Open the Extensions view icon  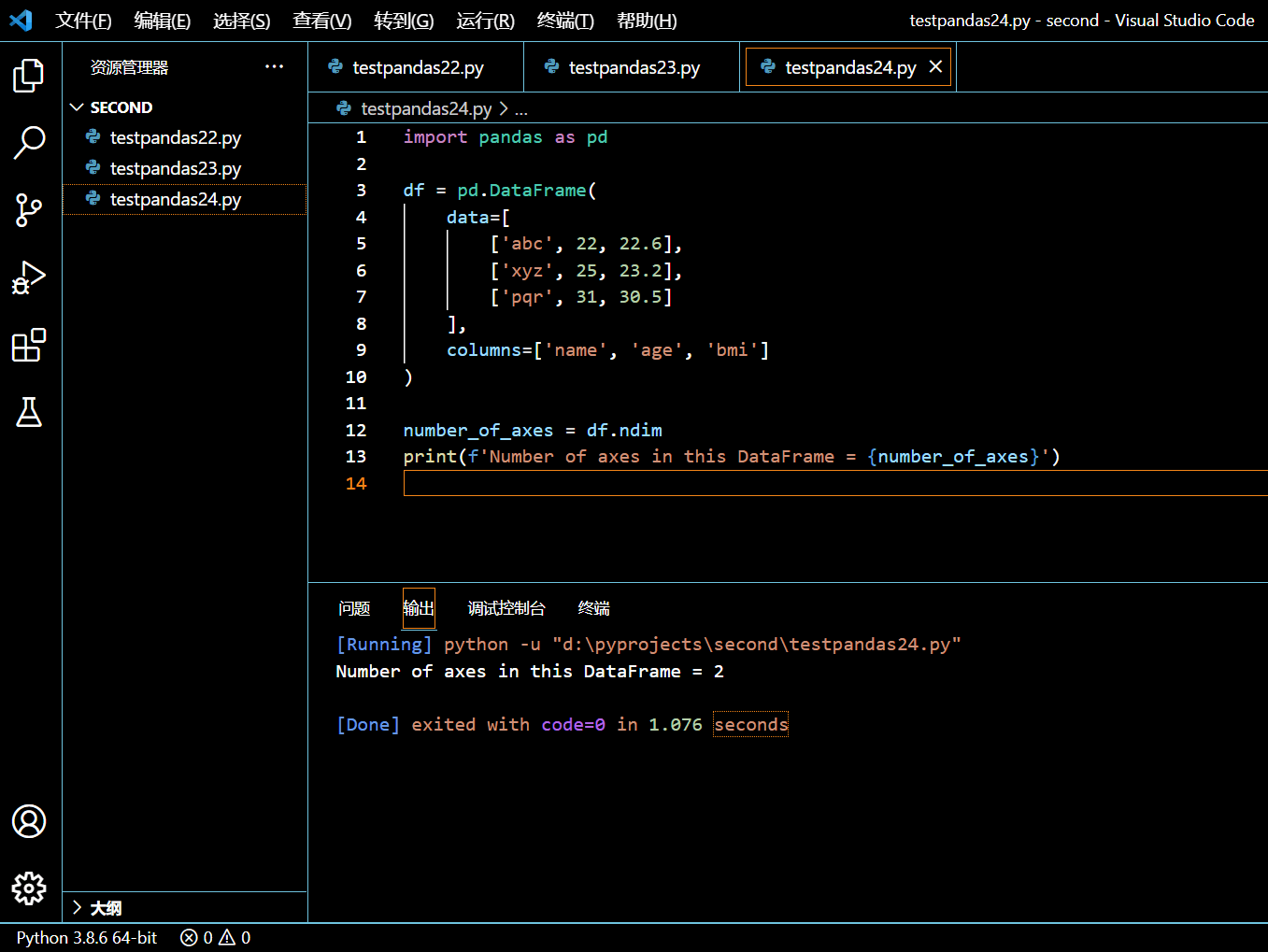[x=29, y=345]
